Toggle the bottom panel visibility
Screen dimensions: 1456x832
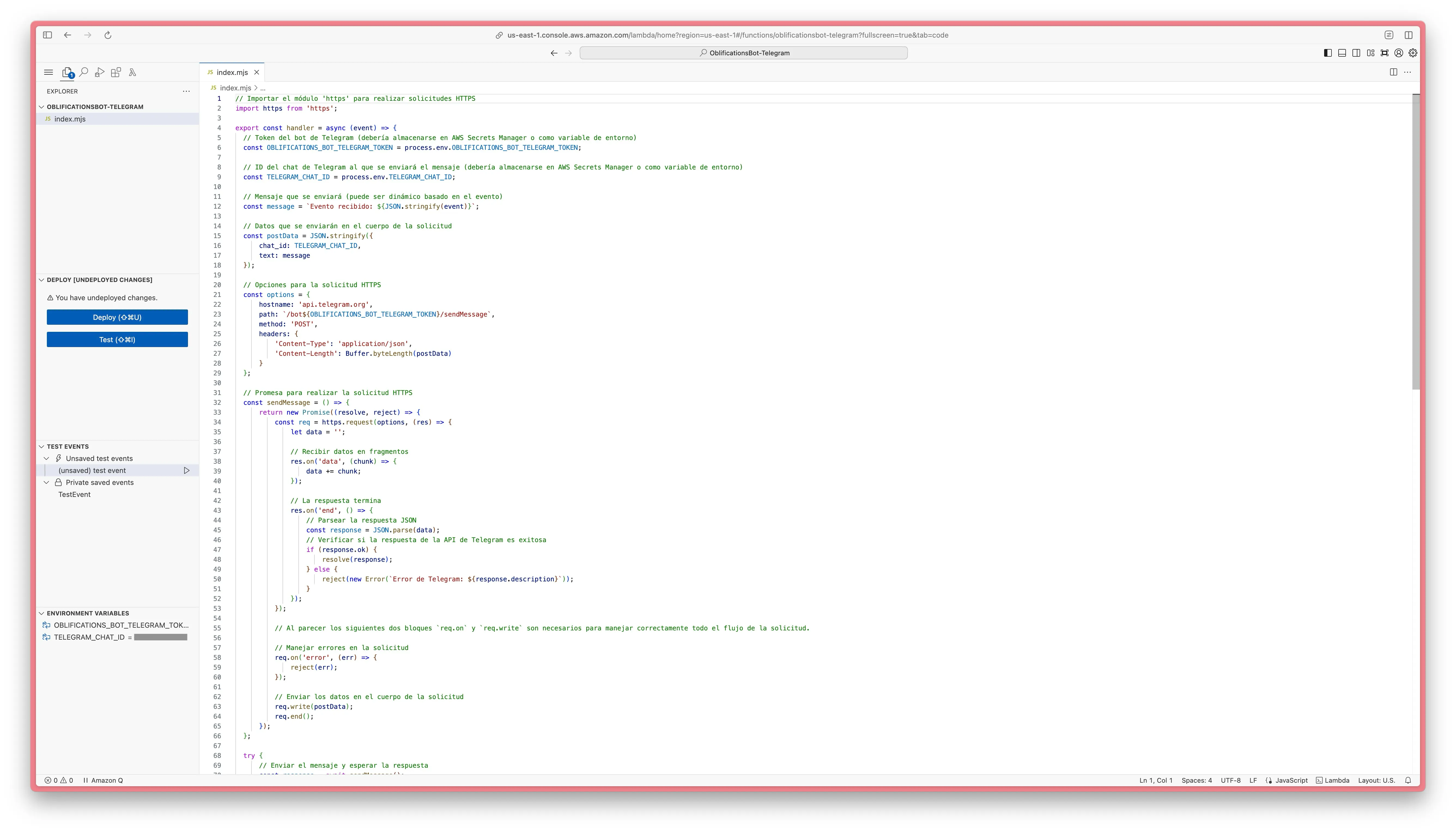pyautogui.click(x=1342, y=53)
